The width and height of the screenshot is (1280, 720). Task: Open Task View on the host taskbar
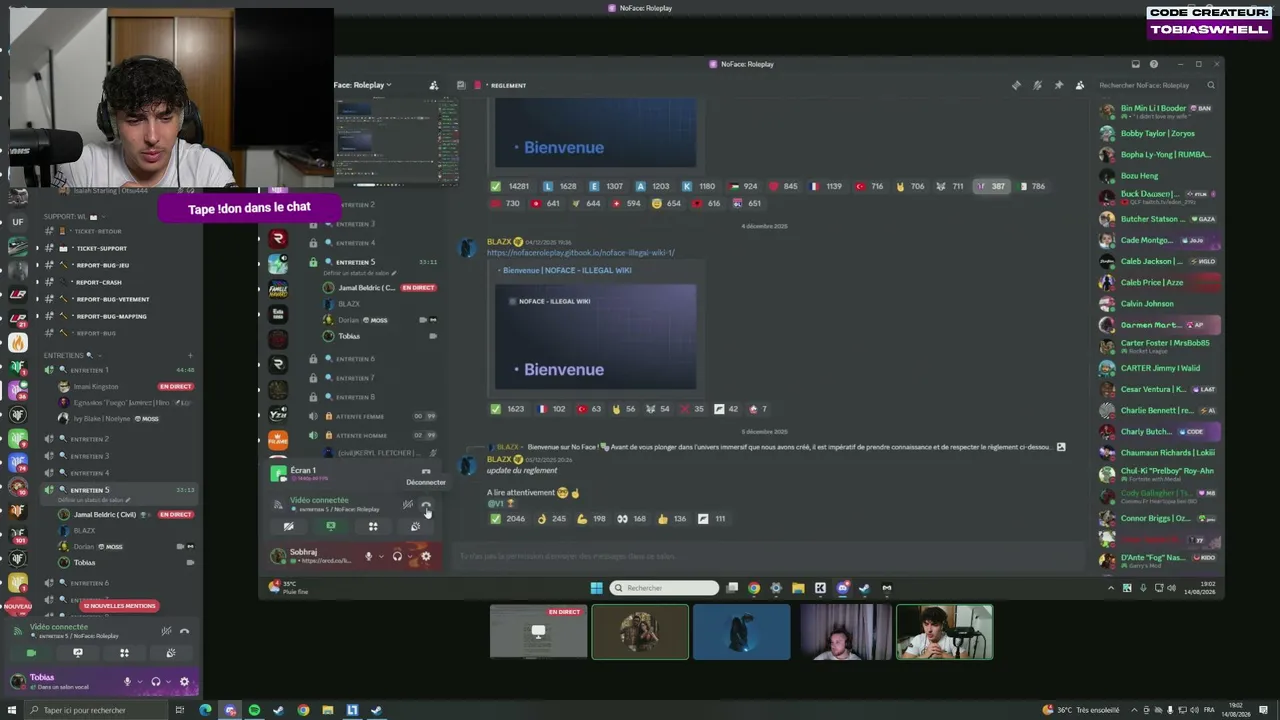[179, 710]
